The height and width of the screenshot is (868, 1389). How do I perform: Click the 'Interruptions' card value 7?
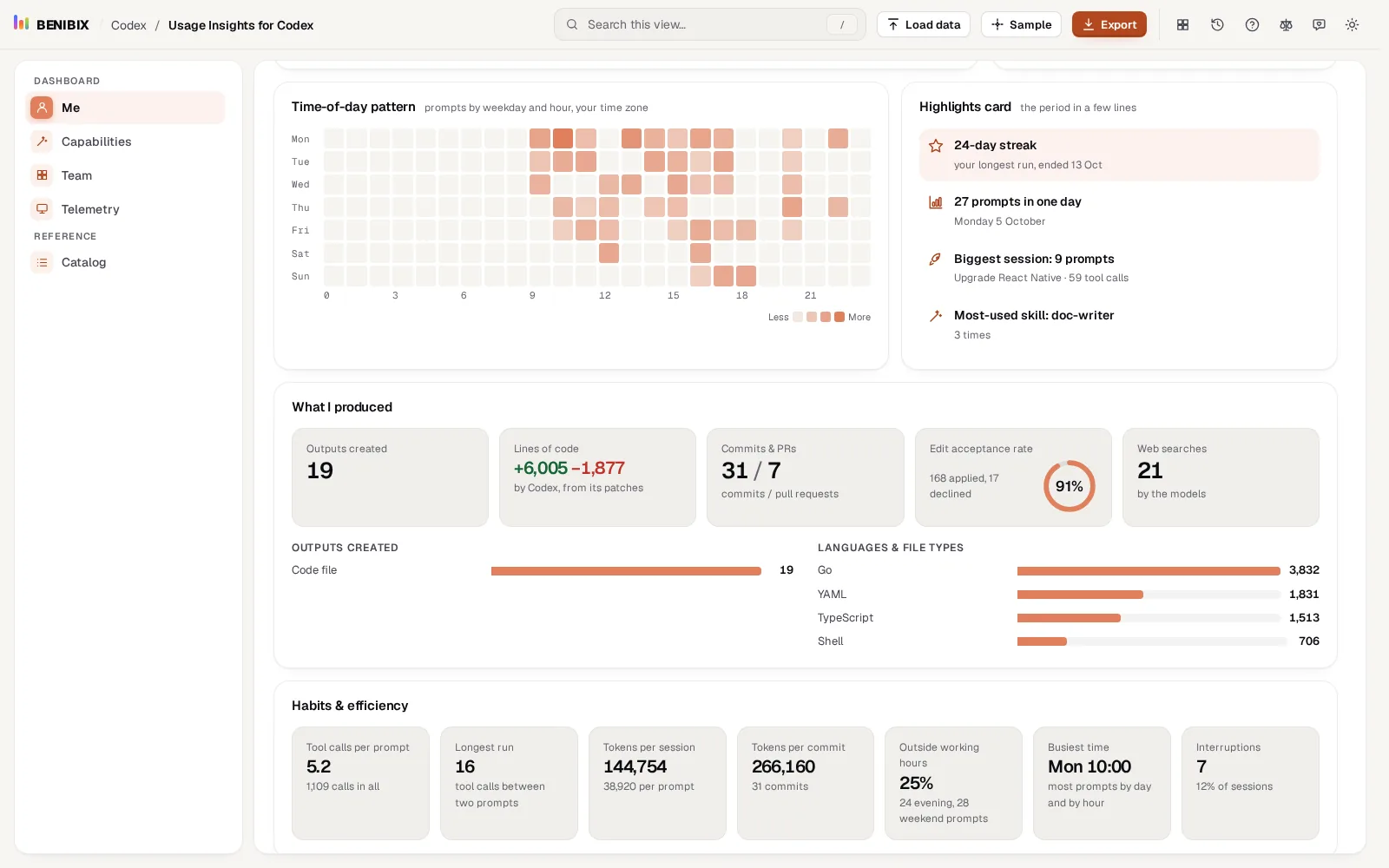[1201, 766]
